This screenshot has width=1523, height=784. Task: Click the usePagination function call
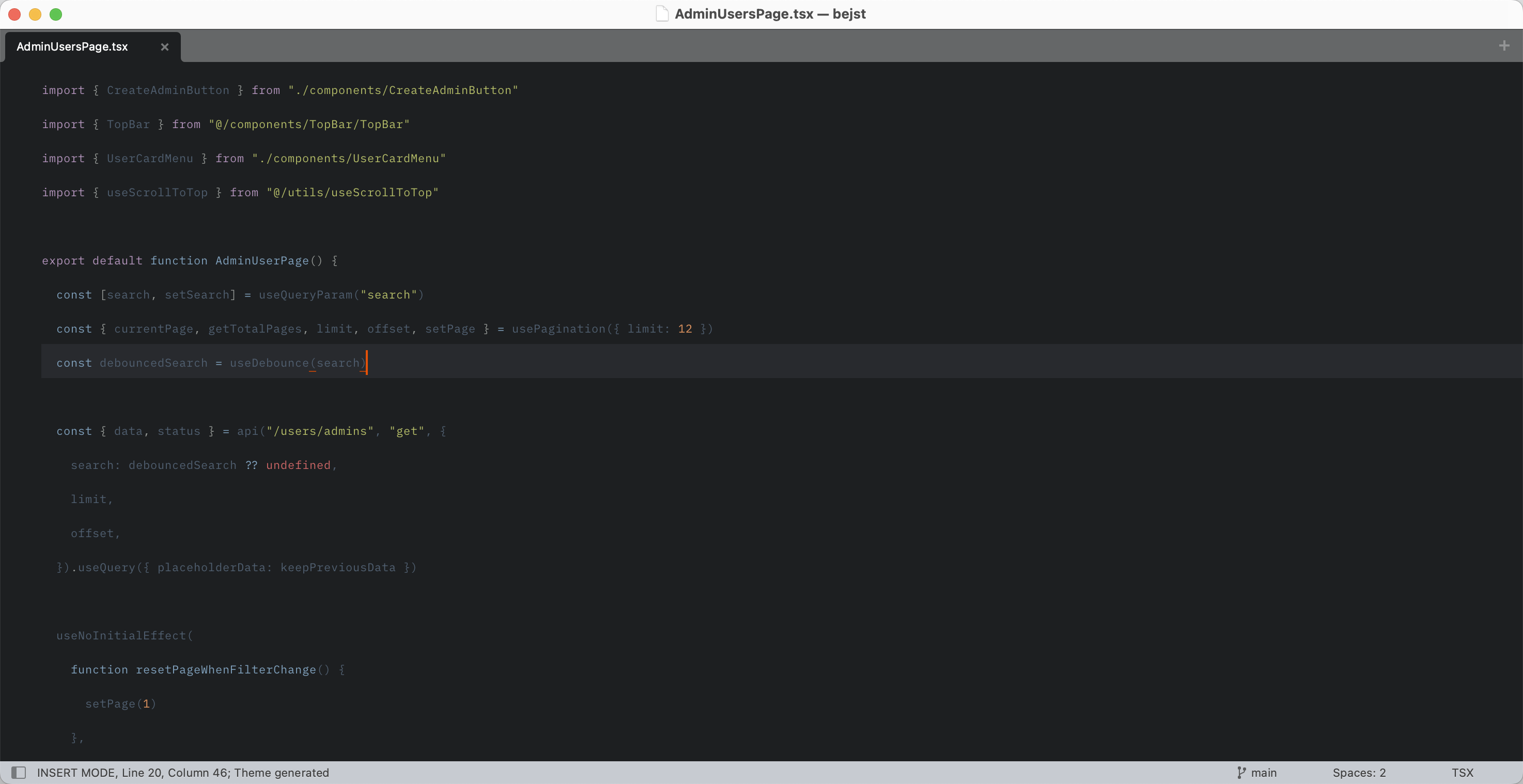coord(558,329)
